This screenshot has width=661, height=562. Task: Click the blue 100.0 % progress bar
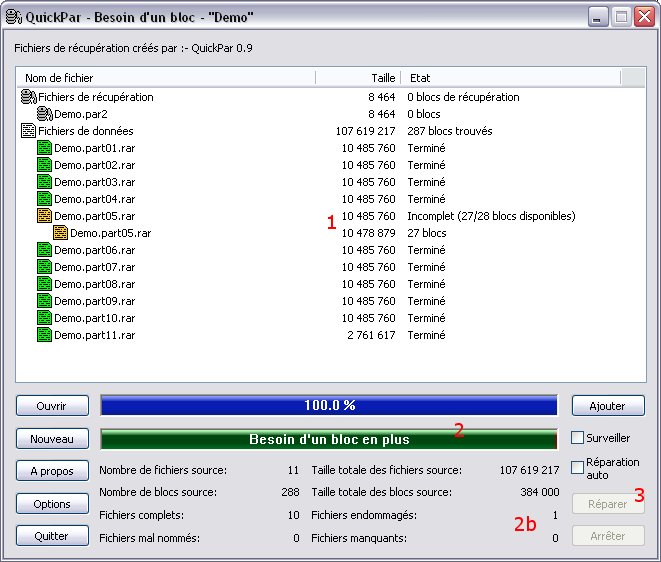(329, 406)
